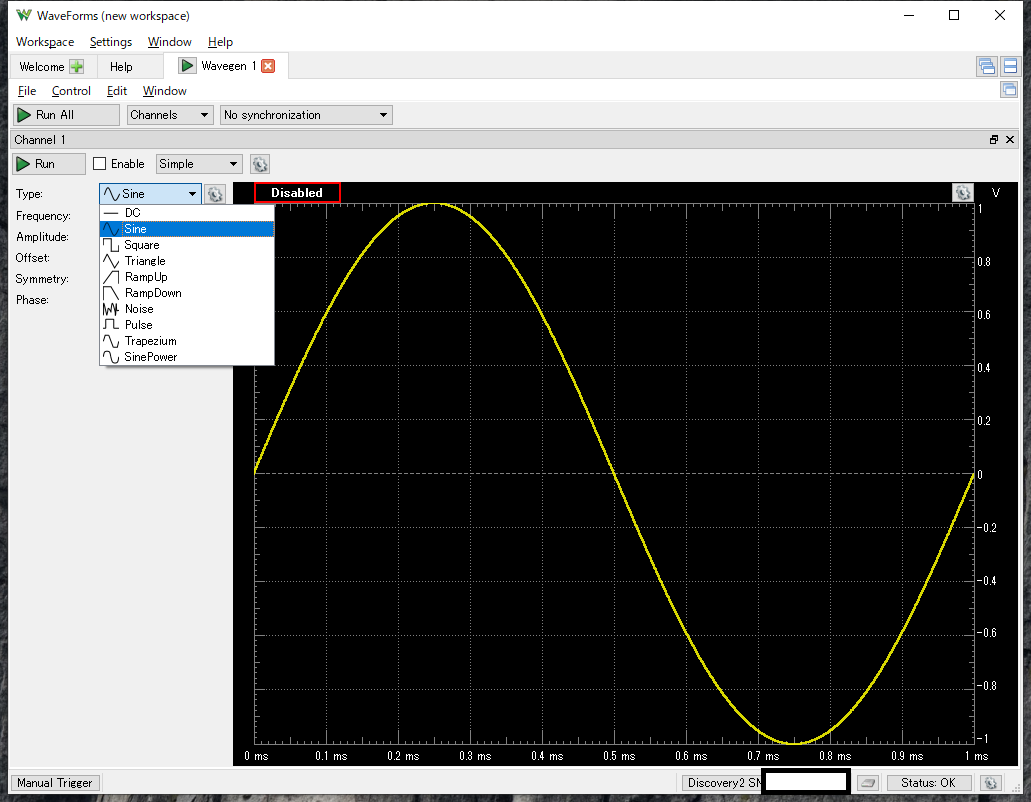Open the Simple mode dropdown
Viewport: 1031px width, 802px height.
(199, 164)
